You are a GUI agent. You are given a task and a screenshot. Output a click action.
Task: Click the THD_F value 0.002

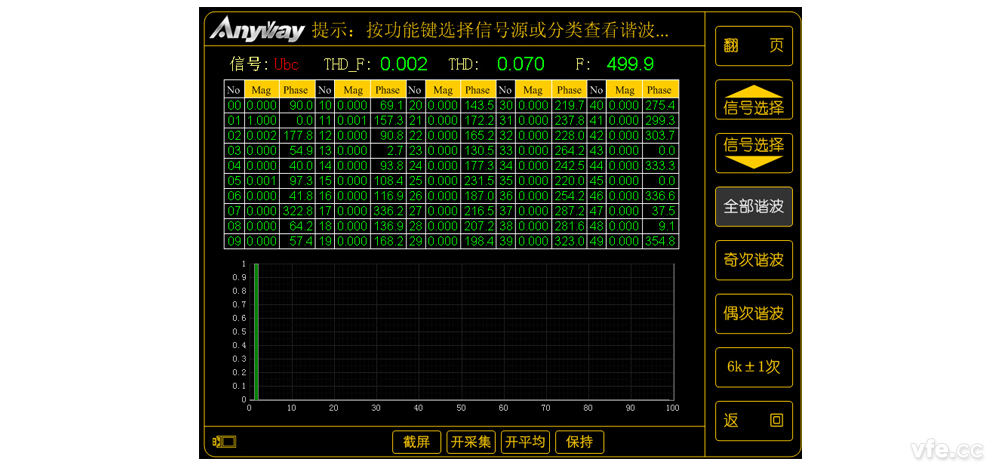404,65
